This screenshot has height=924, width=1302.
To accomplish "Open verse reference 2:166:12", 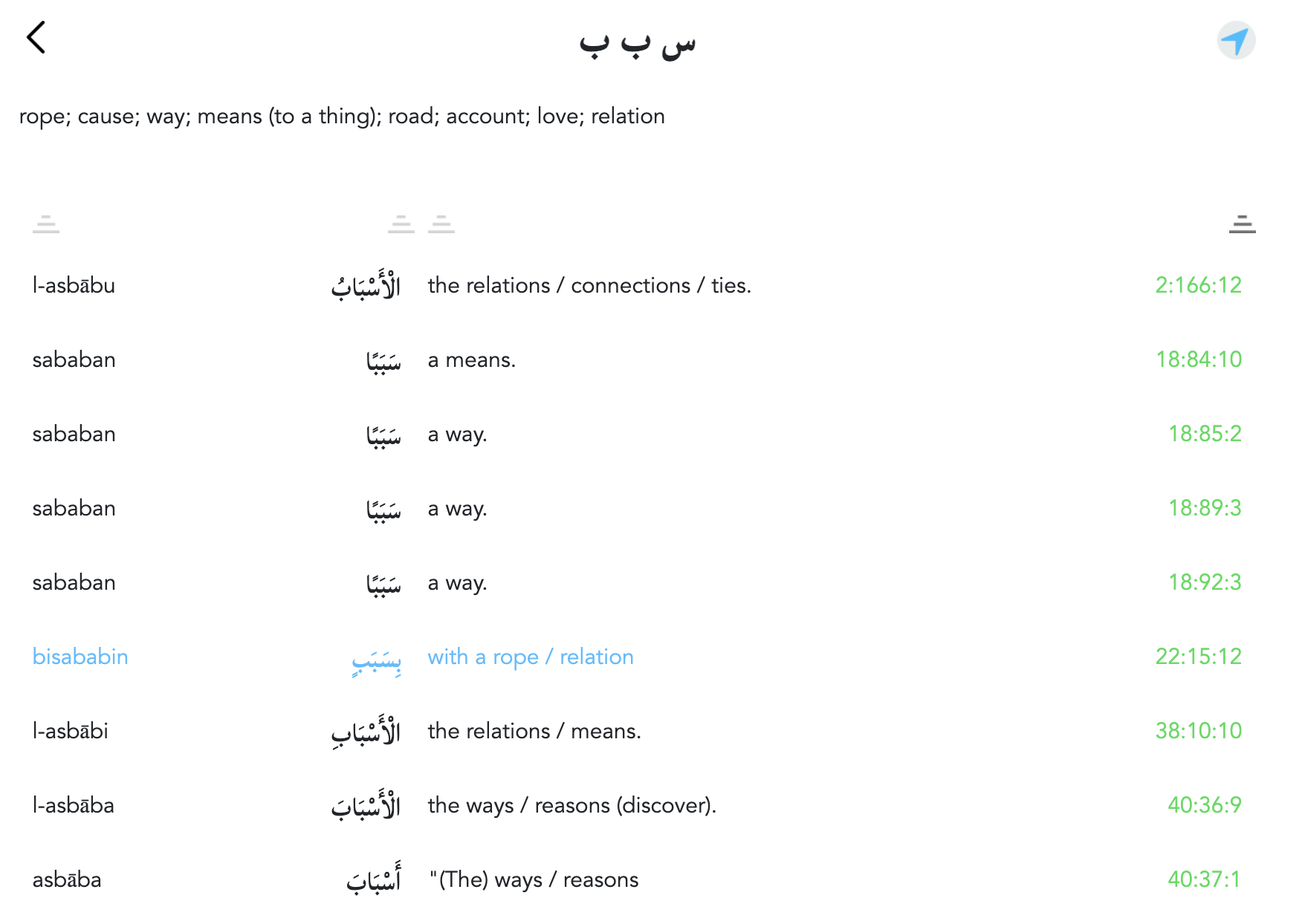I will (1198, 285).
